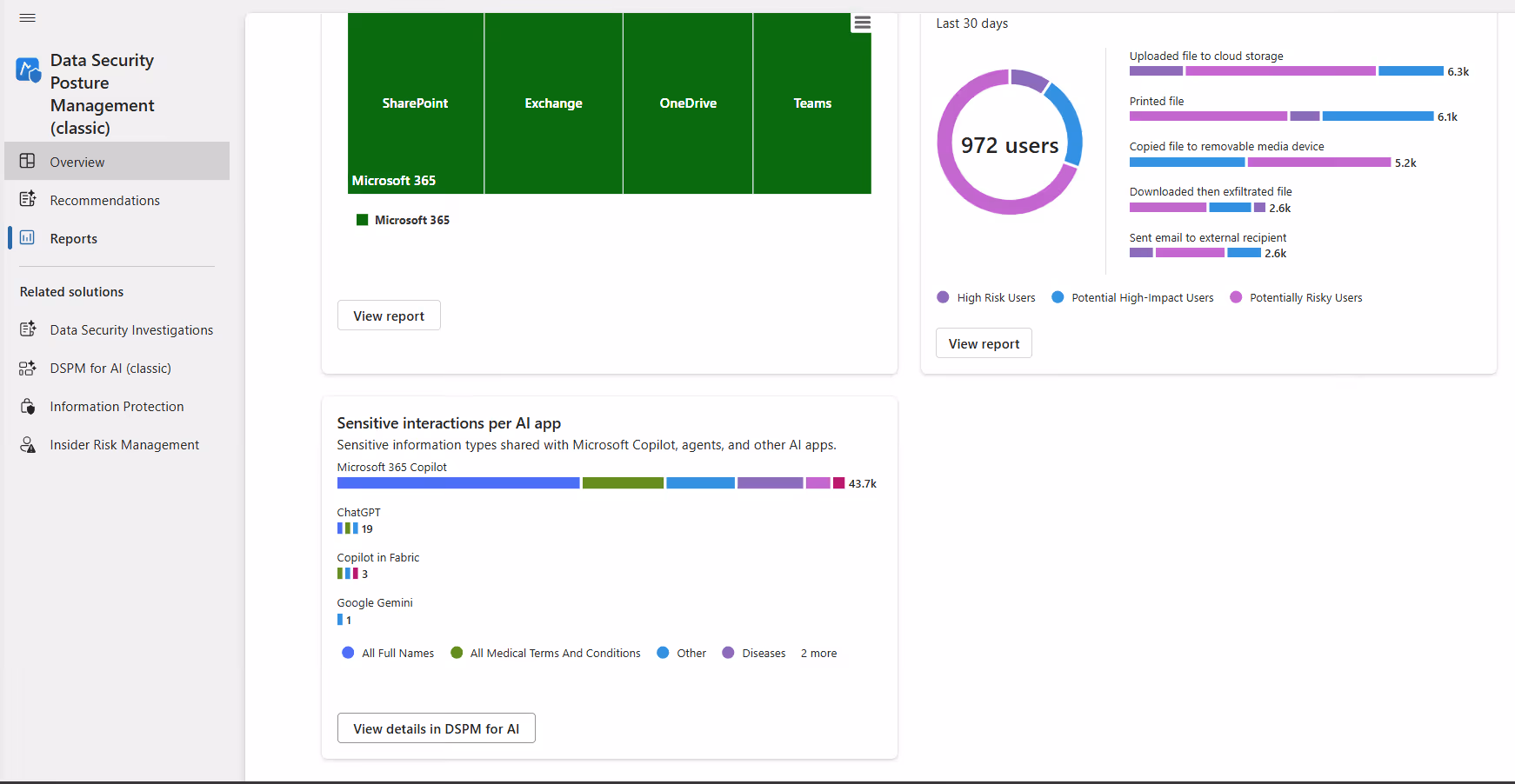Viewport: 1515px width, 784px height.
Task: Click the 43.7k value label
Action: (x=863, y=484)
